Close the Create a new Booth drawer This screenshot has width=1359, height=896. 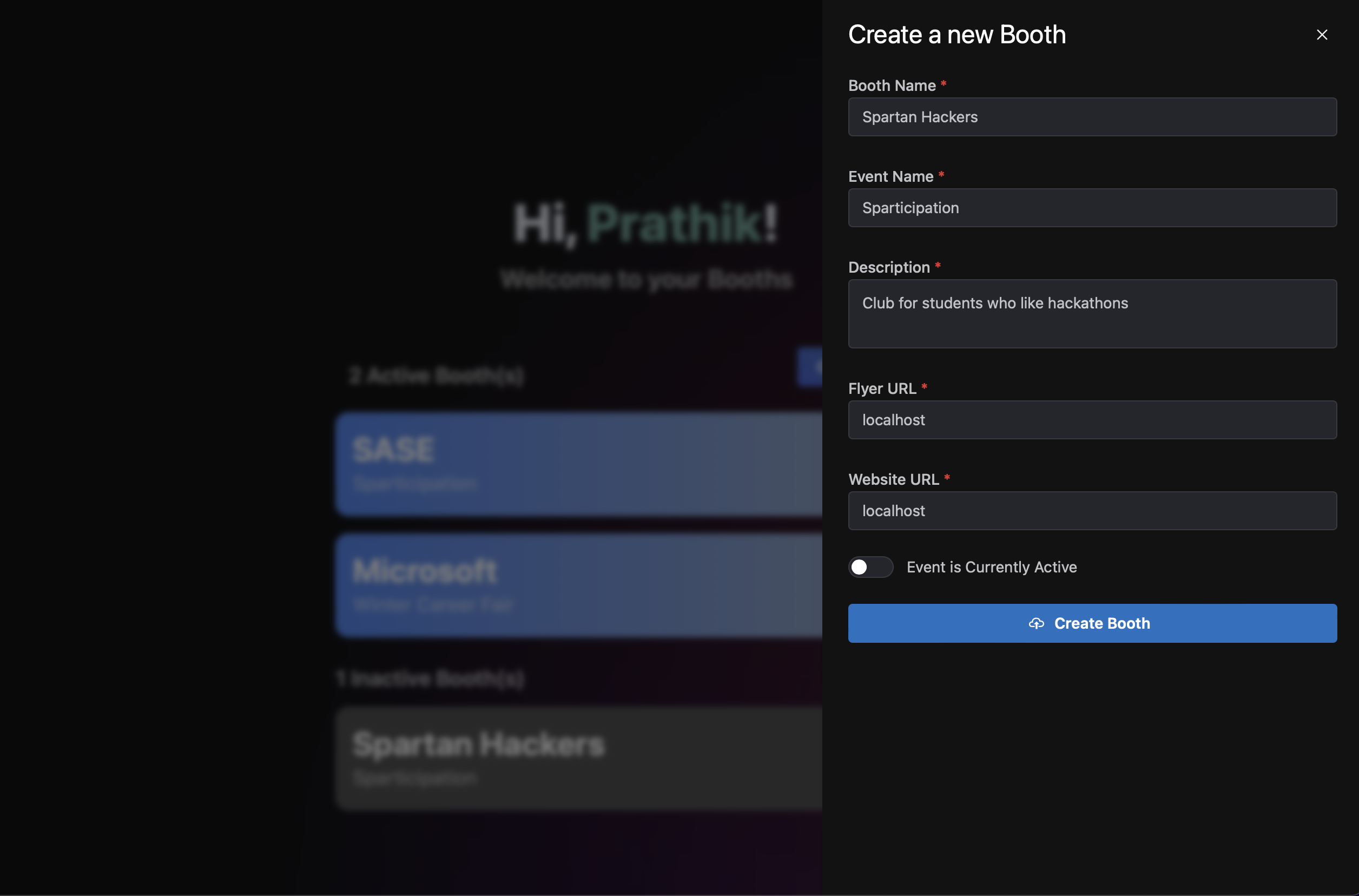[1321, 35]
